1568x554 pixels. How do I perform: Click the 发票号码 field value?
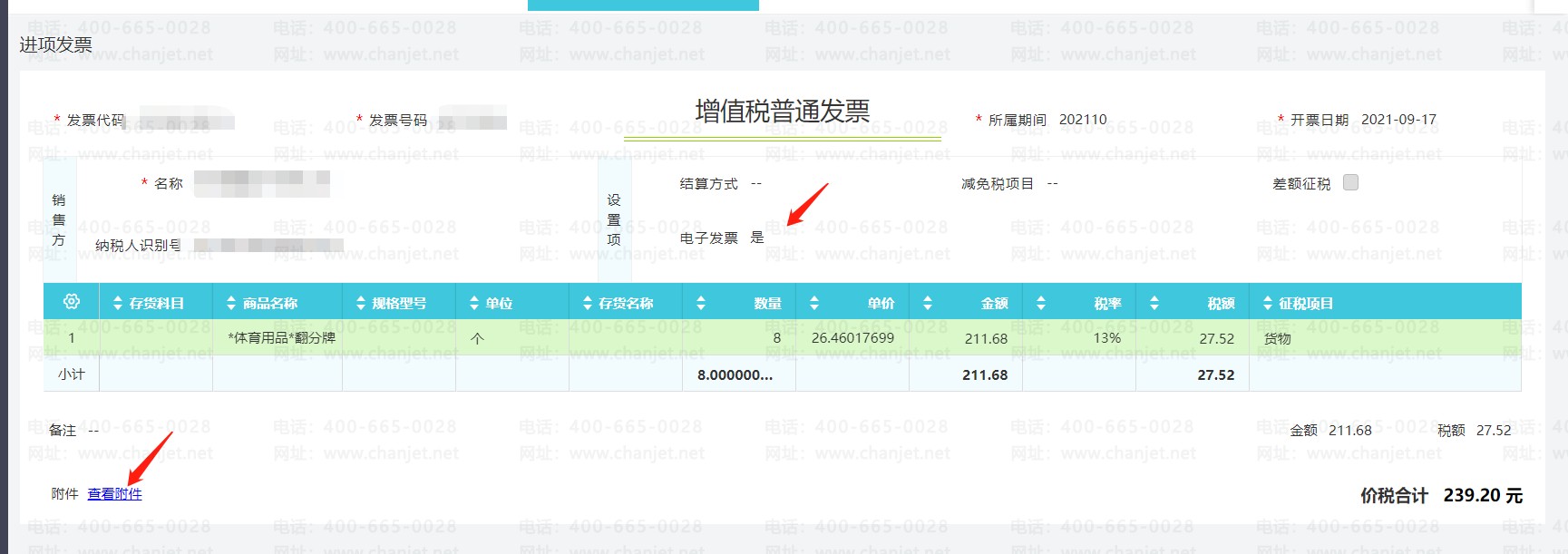(x=472, y=121)
